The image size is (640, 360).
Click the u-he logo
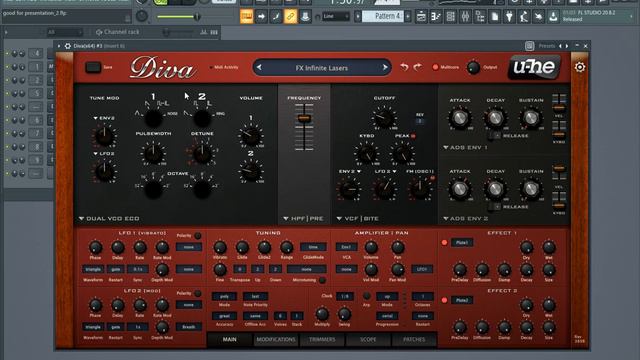(534, 67)
